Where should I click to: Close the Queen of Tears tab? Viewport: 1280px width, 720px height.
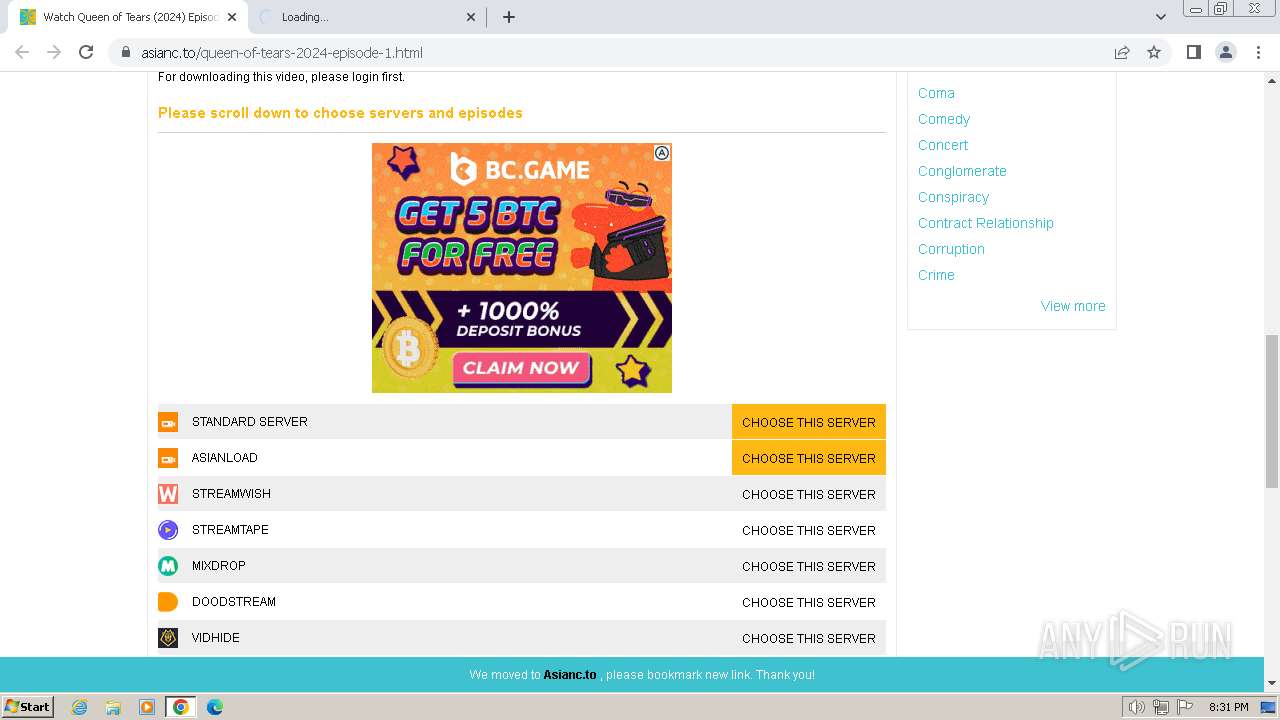tap(232, 17)
